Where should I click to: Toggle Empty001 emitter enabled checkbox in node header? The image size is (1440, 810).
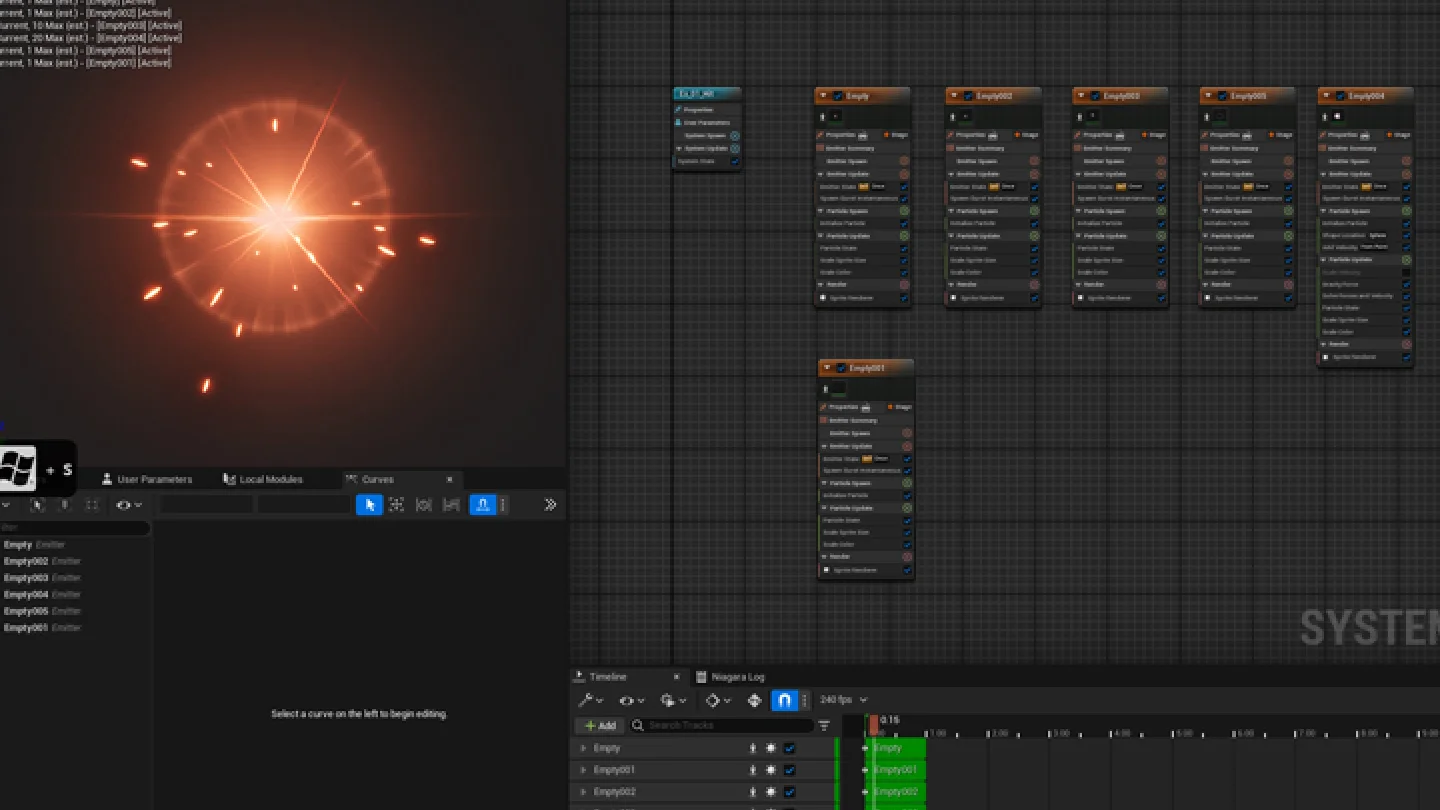pos(841,368)
